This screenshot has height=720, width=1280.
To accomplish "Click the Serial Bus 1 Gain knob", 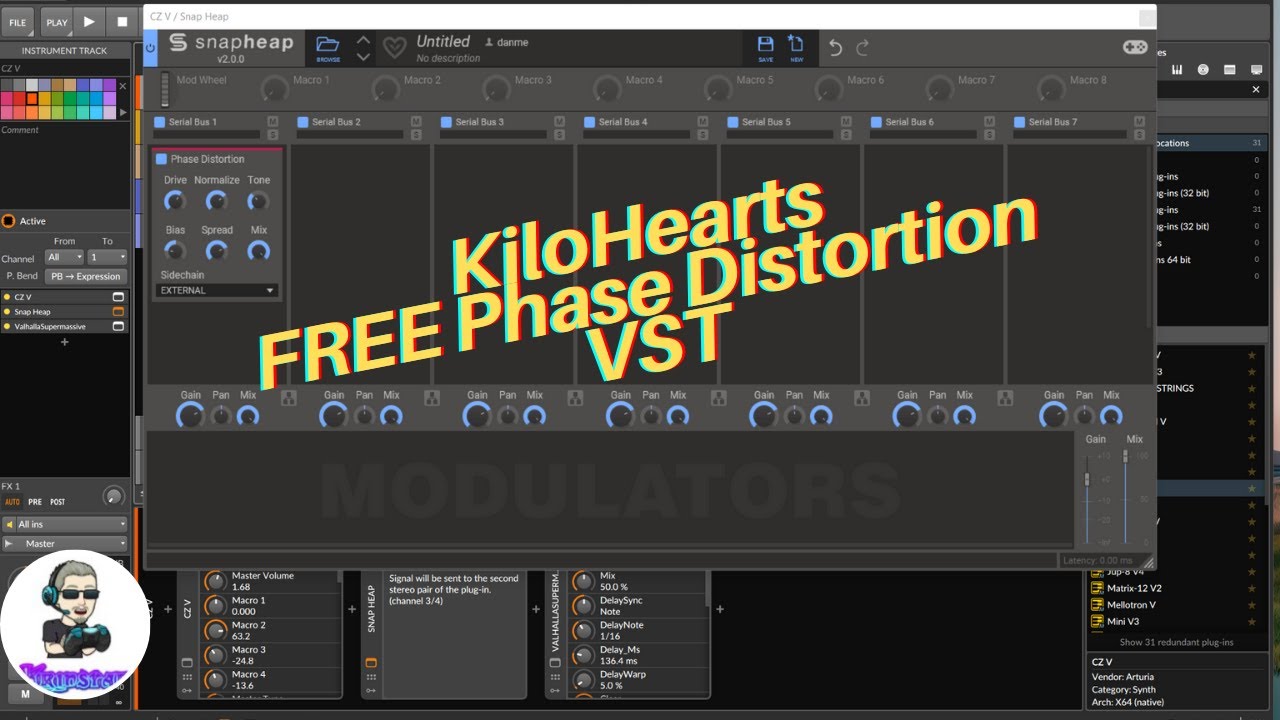I will point(190,414).
